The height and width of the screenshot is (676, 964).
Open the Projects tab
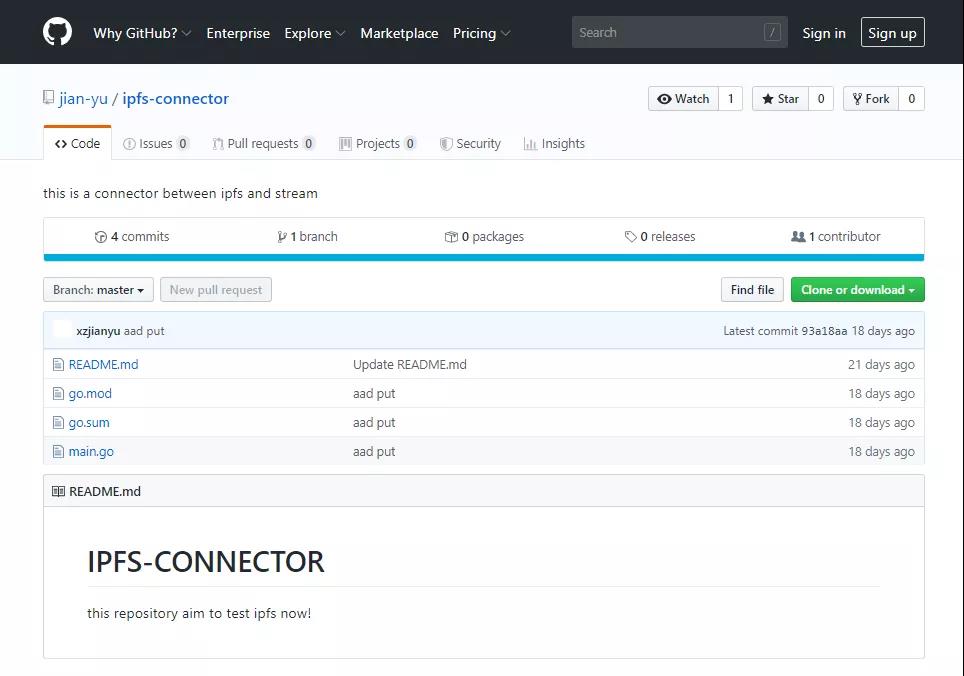377,143
